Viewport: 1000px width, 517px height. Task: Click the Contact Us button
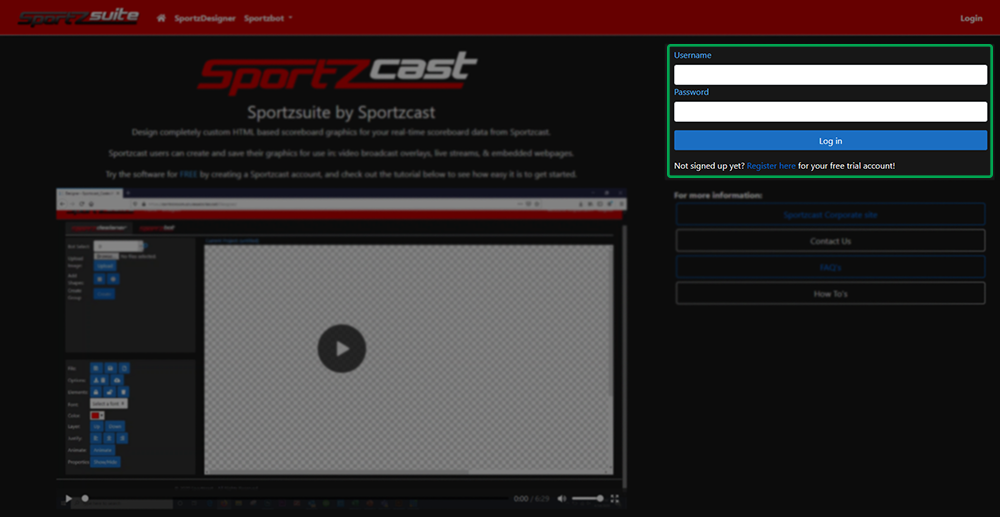[x=830, y=241]
